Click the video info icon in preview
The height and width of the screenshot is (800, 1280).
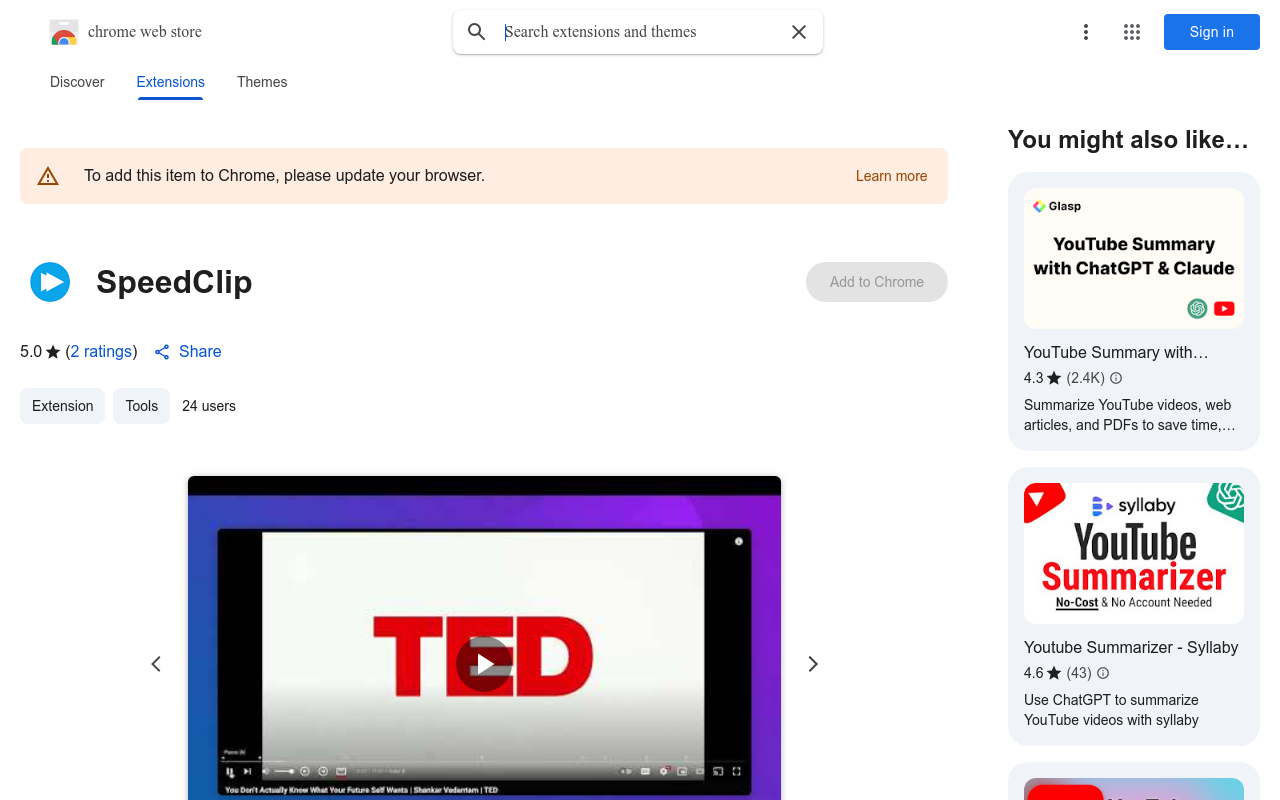[x=739, y=541]
